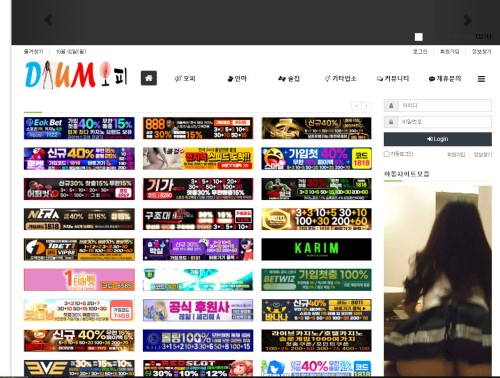This screenshot has height=378, width=500.
Task: Open the hamburger menu icon
Action: pyautogui.click(x=481, y=79)
